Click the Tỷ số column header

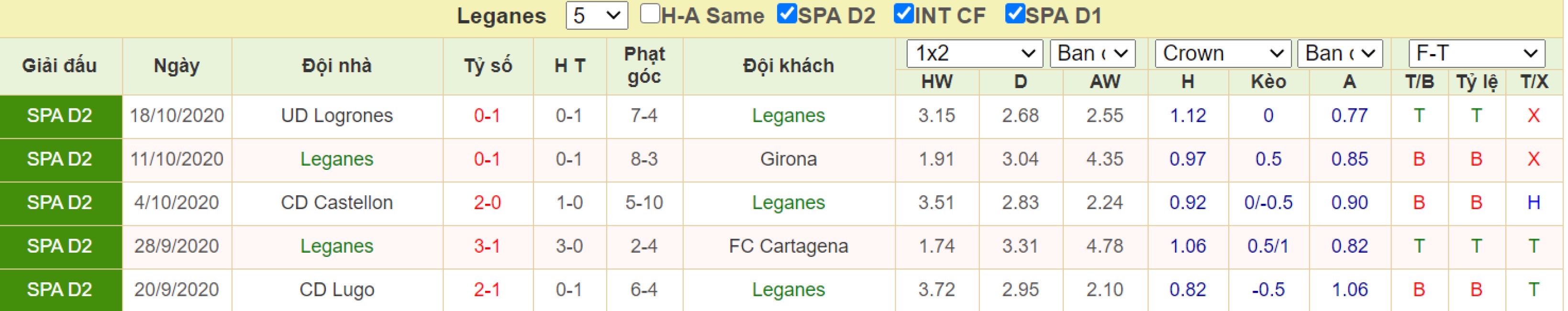click(x=488, y=66)
